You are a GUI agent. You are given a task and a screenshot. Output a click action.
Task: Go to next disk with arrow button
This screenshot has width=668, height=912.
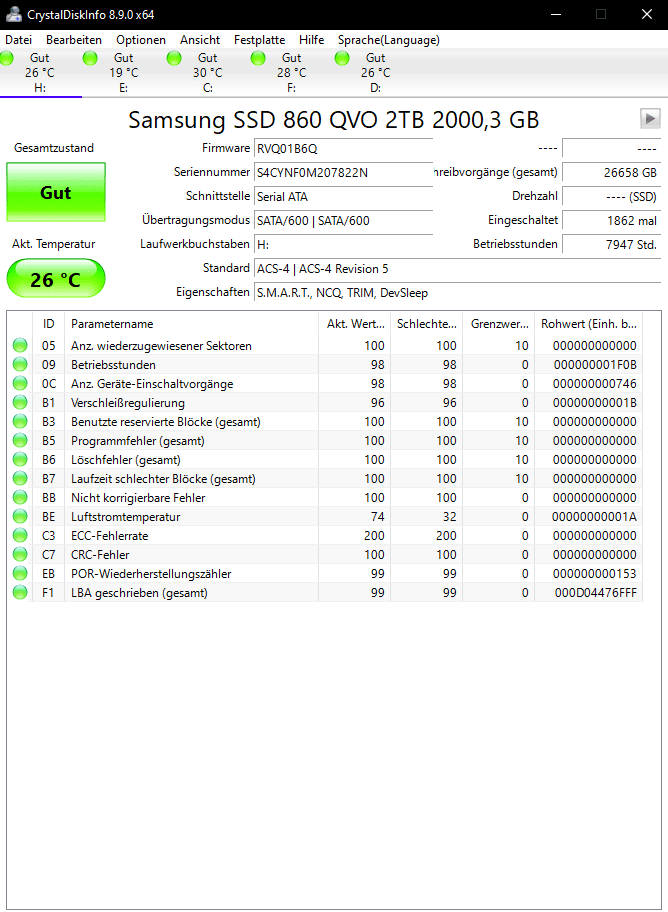point(651,119)
